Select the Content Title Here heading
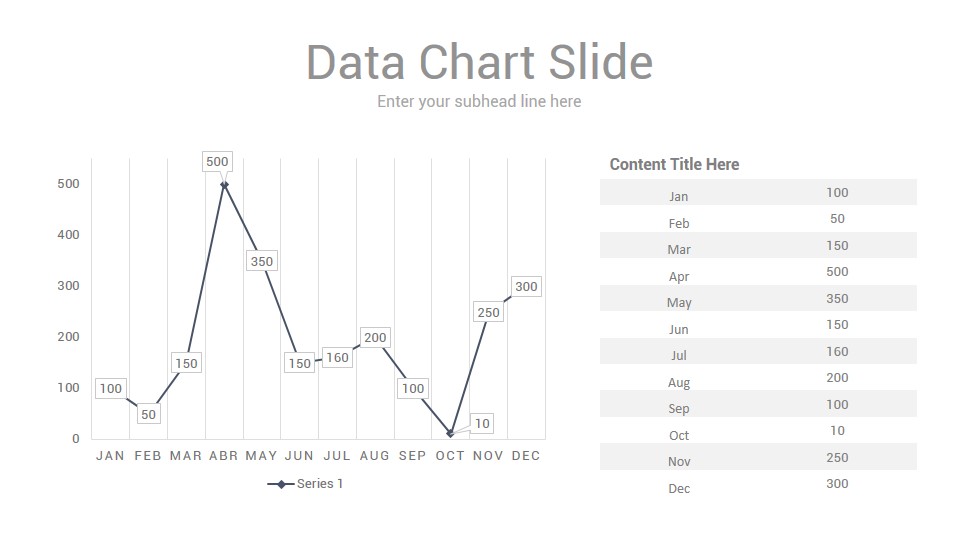The image size is (960, 540). 674,164
